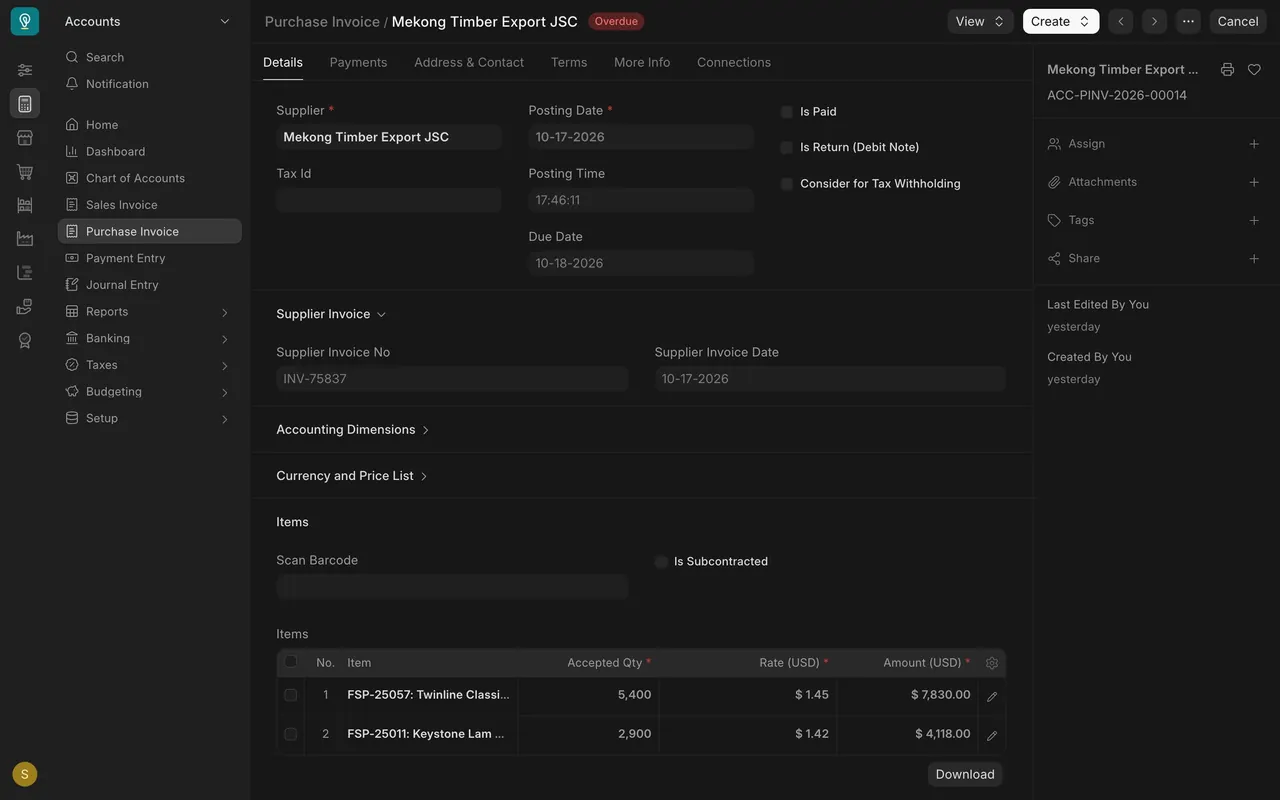This screenshot has width=1280, height=800.
Task: Click the Supplier Invoice No field
Action: pyautogui.click(x=452, y=379)
